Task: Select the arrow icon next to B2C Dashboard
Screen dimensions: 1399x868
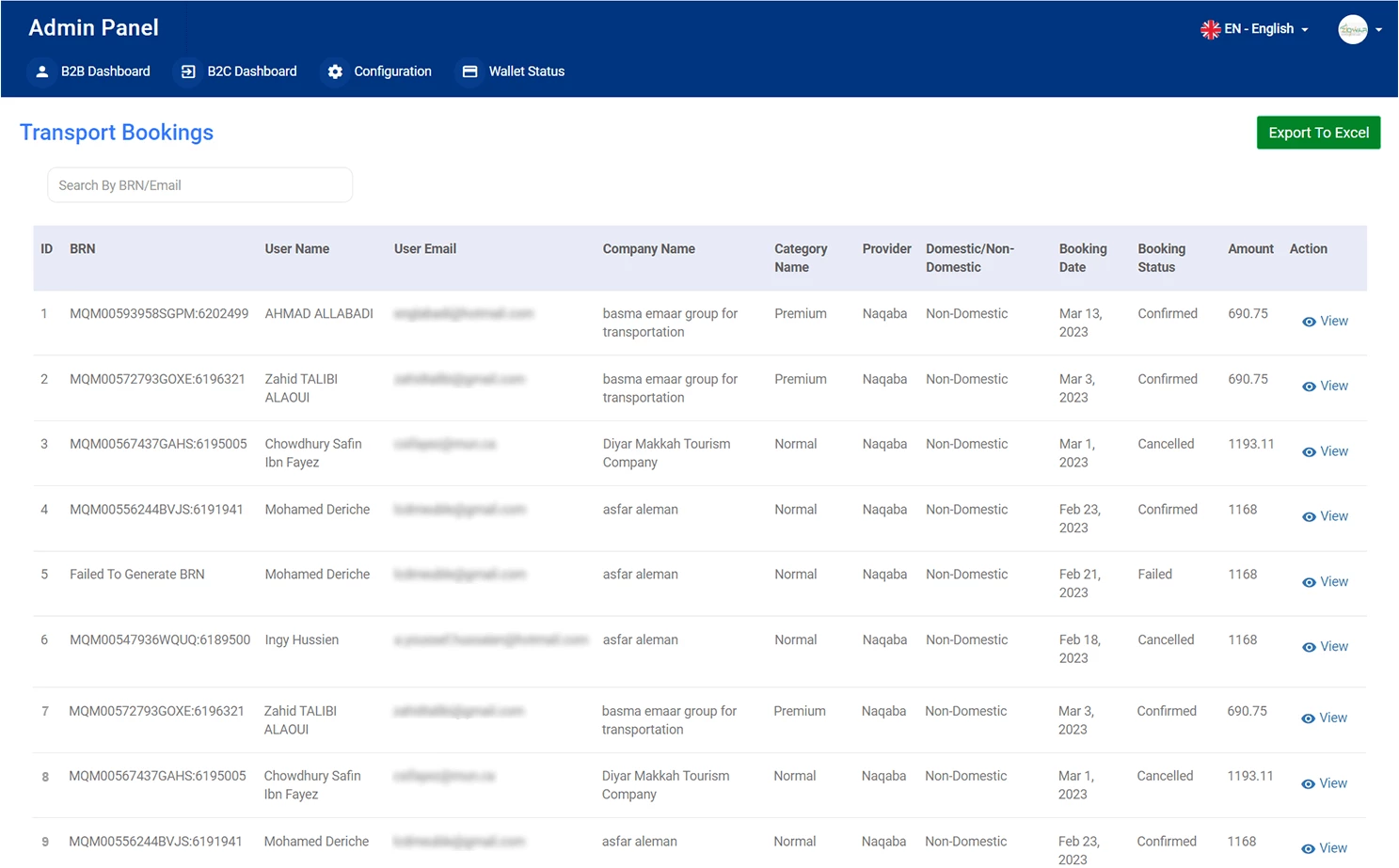Action: [x=187, y=71]
